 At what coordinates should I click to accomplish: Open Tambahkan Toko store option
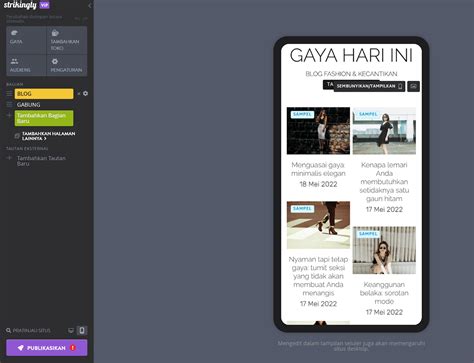[x=67, y=40]
